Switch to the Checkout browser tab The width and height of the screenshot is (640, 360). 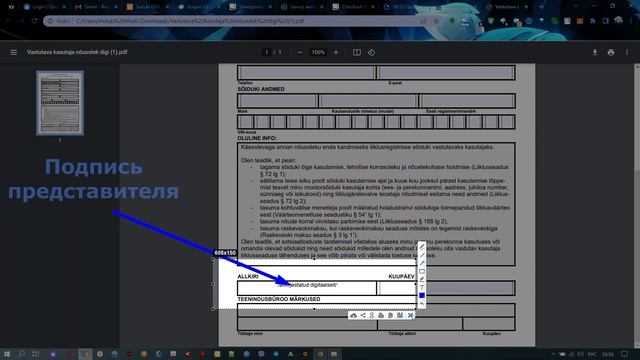coord(353,7)
